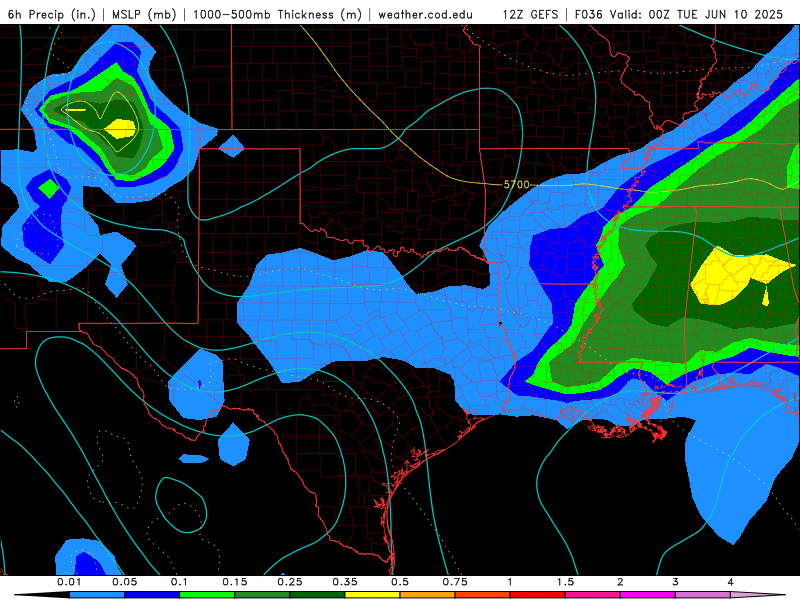Click the 'F036 Valid: 00Z TUE JUN 10 2025' text
The height and width of the screenshot is (600, 800).
(x=679, y=14)
